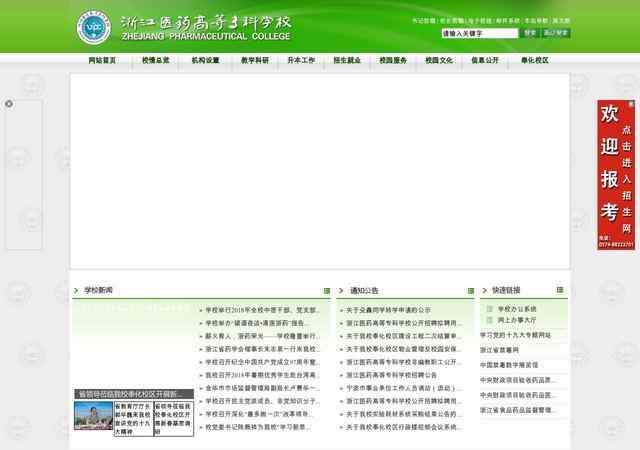640x450 pixels.
Task: Open the 校情总览 navigation item
Action: click(x=156, y=60)
